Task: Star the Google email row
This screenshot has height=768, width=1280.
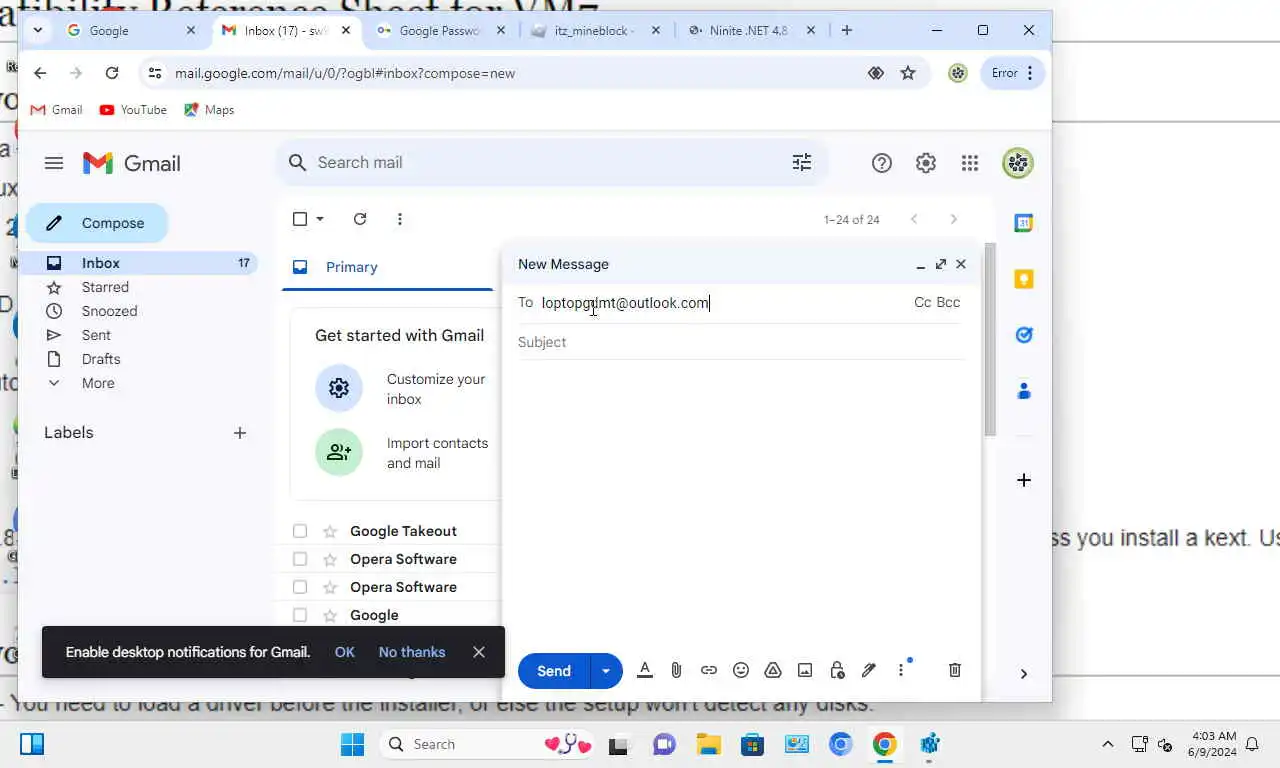Action: click(329, 615)
